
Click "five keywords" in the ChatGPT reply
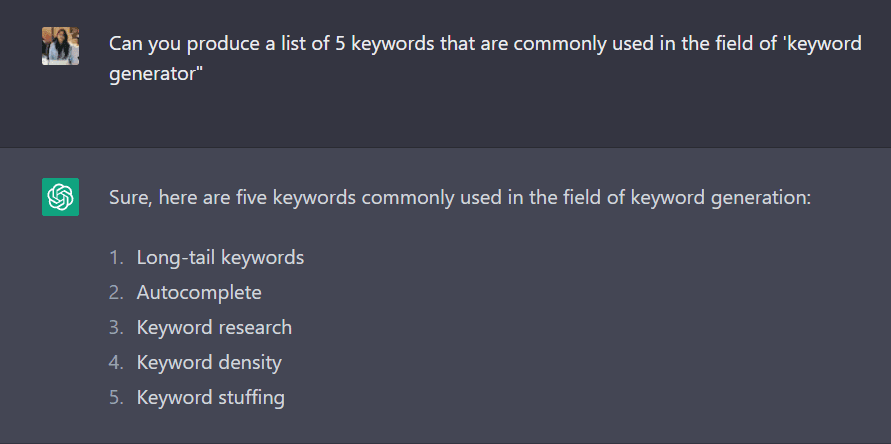(x=292, y=196)
